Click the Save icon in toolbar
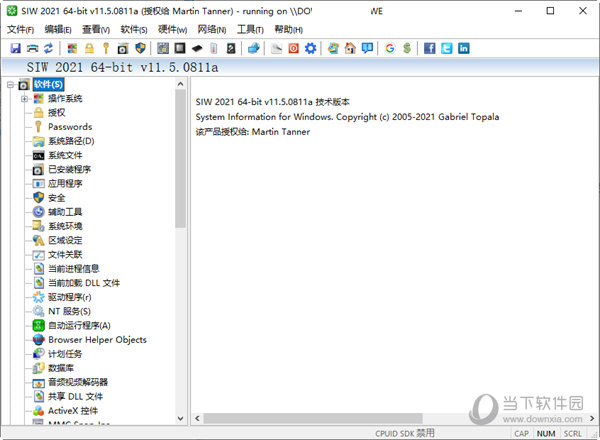The height and width of the screenshot is (440, 600). pyautogui.click(x=15, y=48)
